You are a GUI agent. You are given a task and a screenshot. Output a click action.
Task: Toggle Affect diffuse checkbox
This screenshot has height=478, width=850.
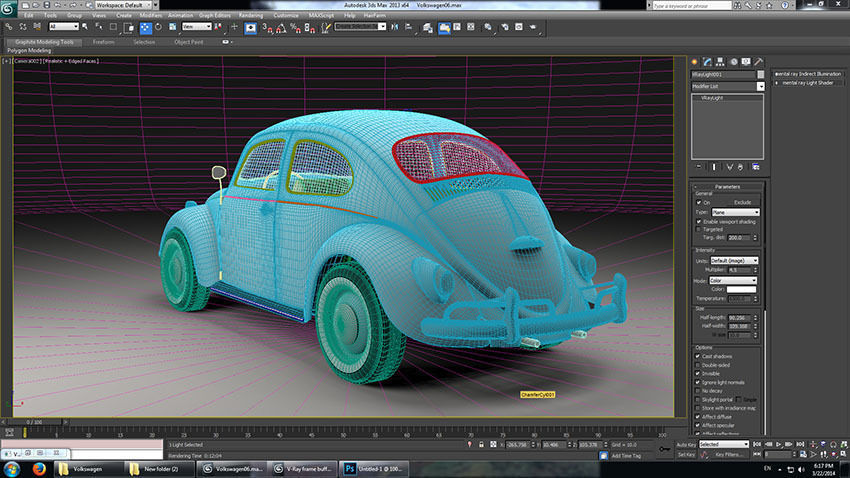click(x=698, y=417)
